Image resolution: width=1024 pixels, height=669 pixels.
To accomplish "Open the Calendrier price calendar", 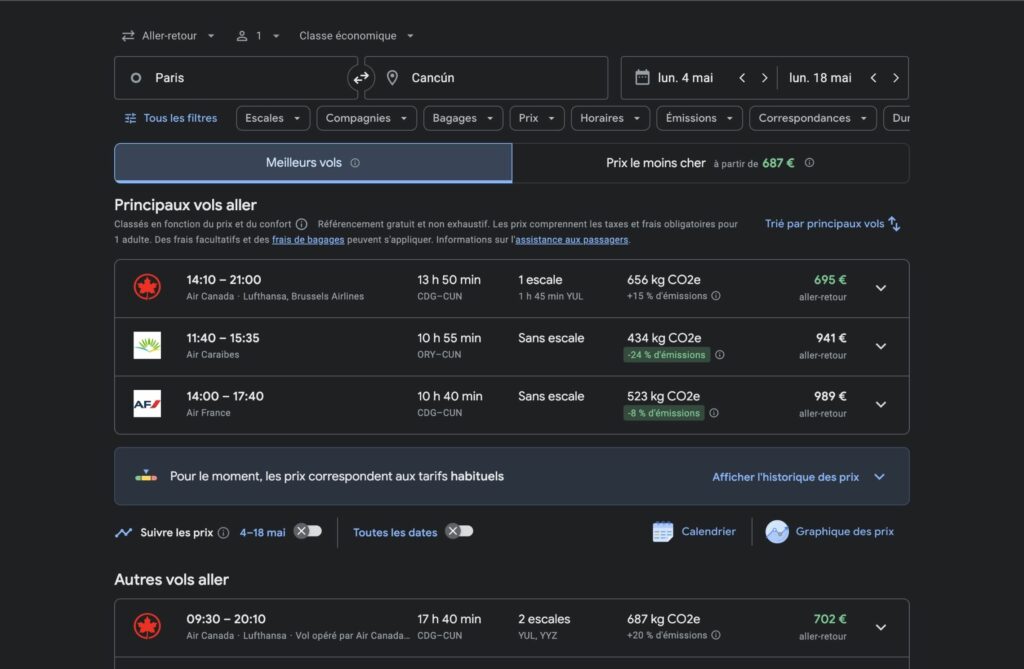I will [x=694, y=532].
